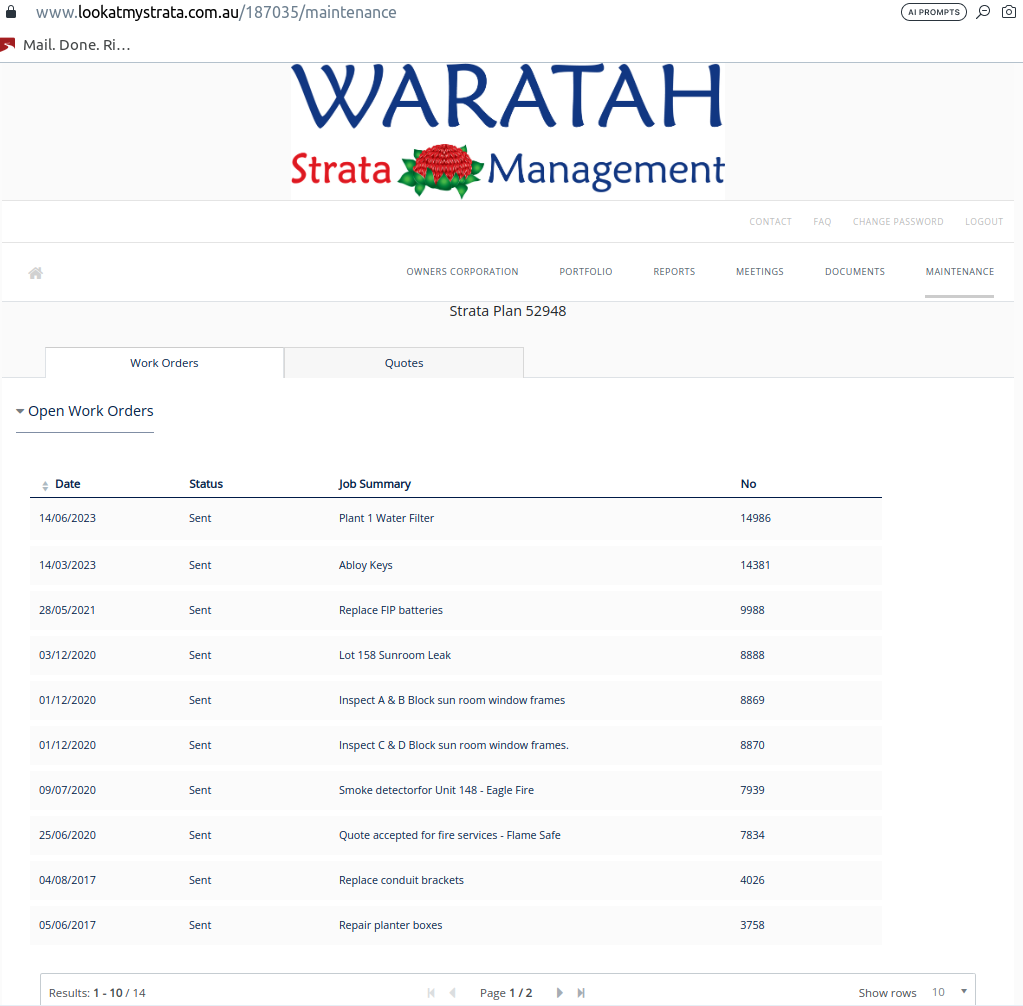Click the date 28/05/2021

[x=67, y=610]
